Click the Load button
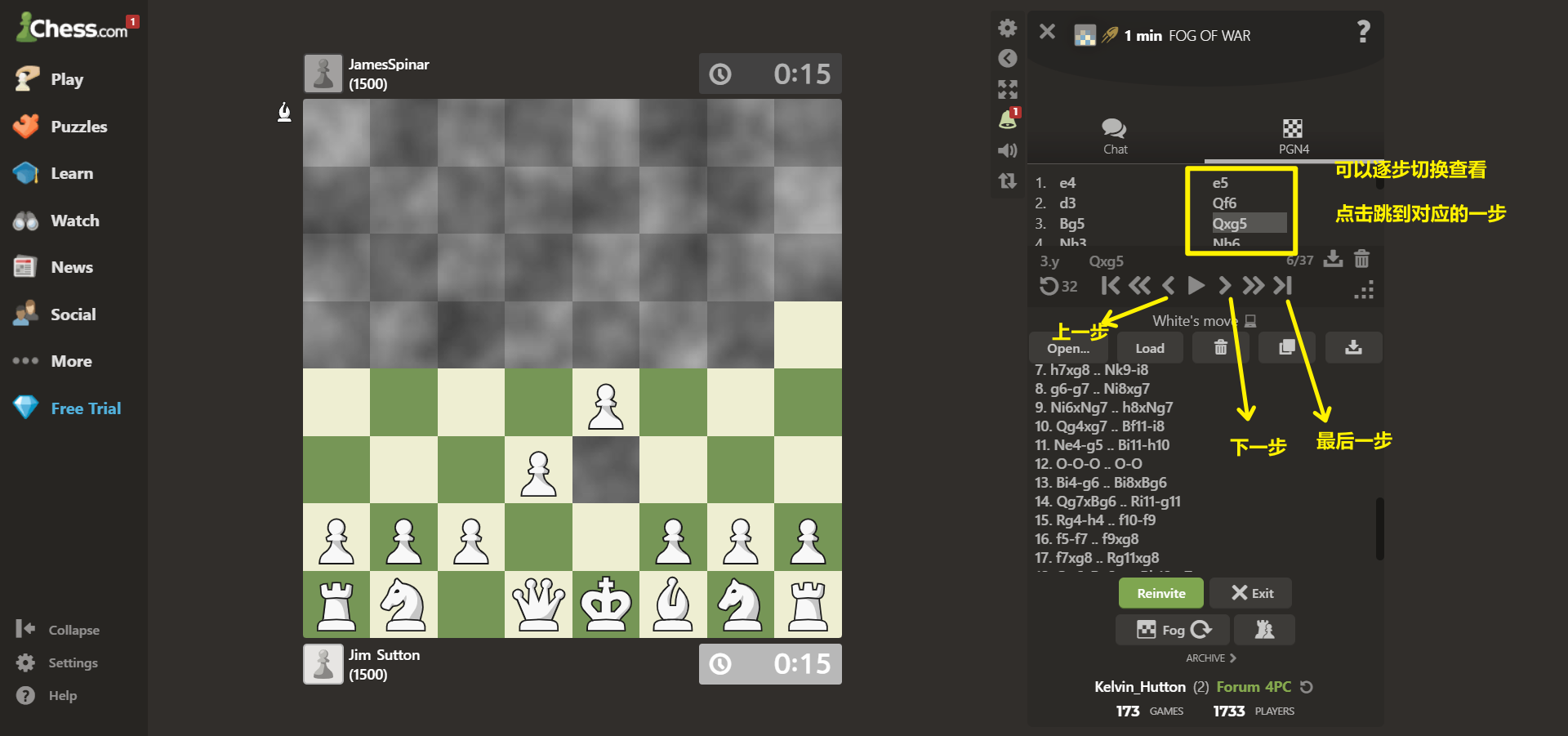This screenshot has height=736, width=1568. click(1150, 348)
